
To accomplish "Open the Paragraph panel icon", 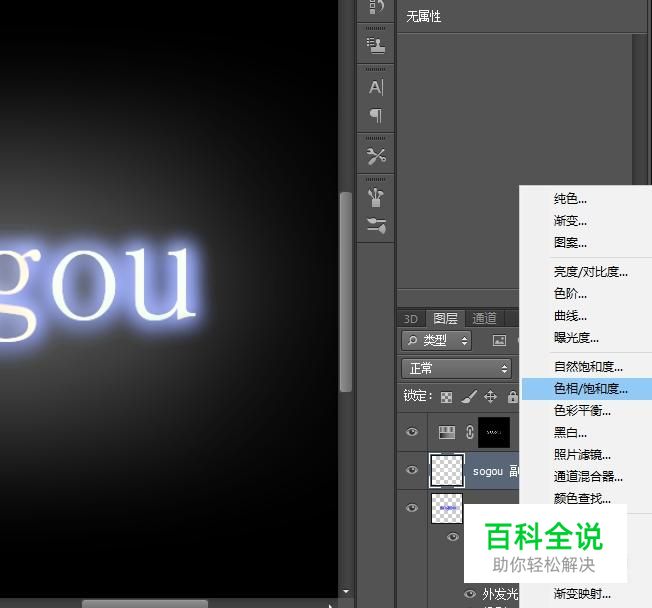I will click(376, 116).
